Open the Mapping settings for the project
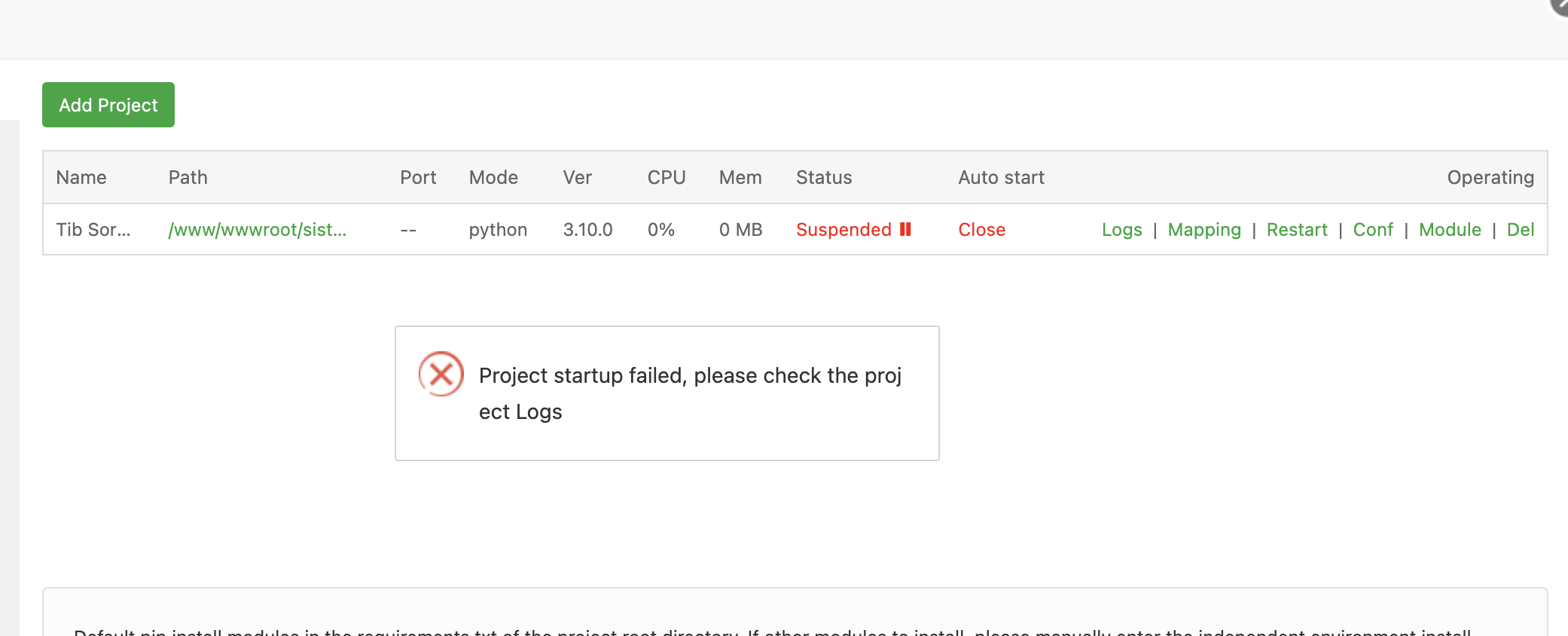Viewport: 1568px width, 636px height. tap(1203, 230)
